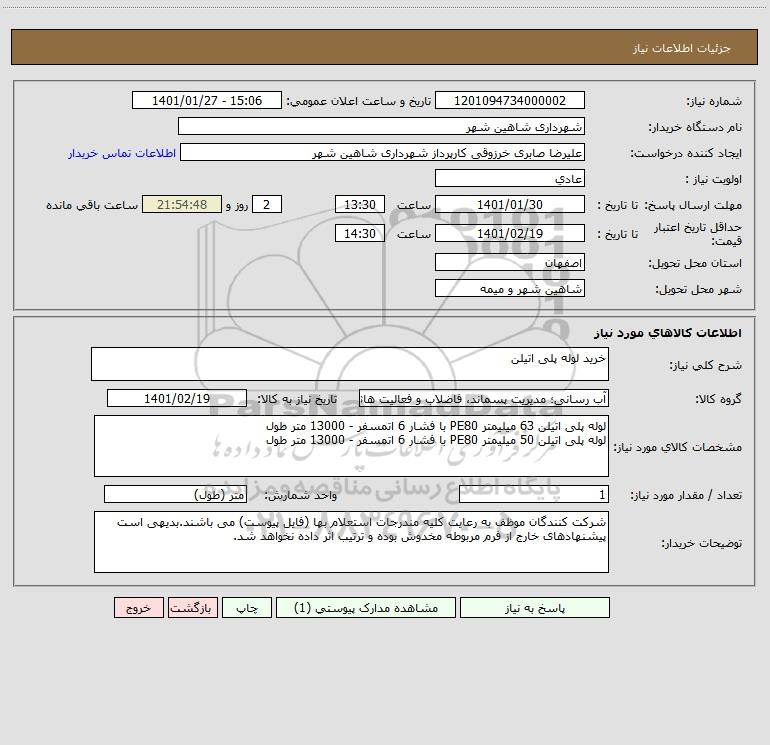Viewport: 770px width, 745px height.
Task: Click the label ساعت باقی مانده
Action: 92,205
